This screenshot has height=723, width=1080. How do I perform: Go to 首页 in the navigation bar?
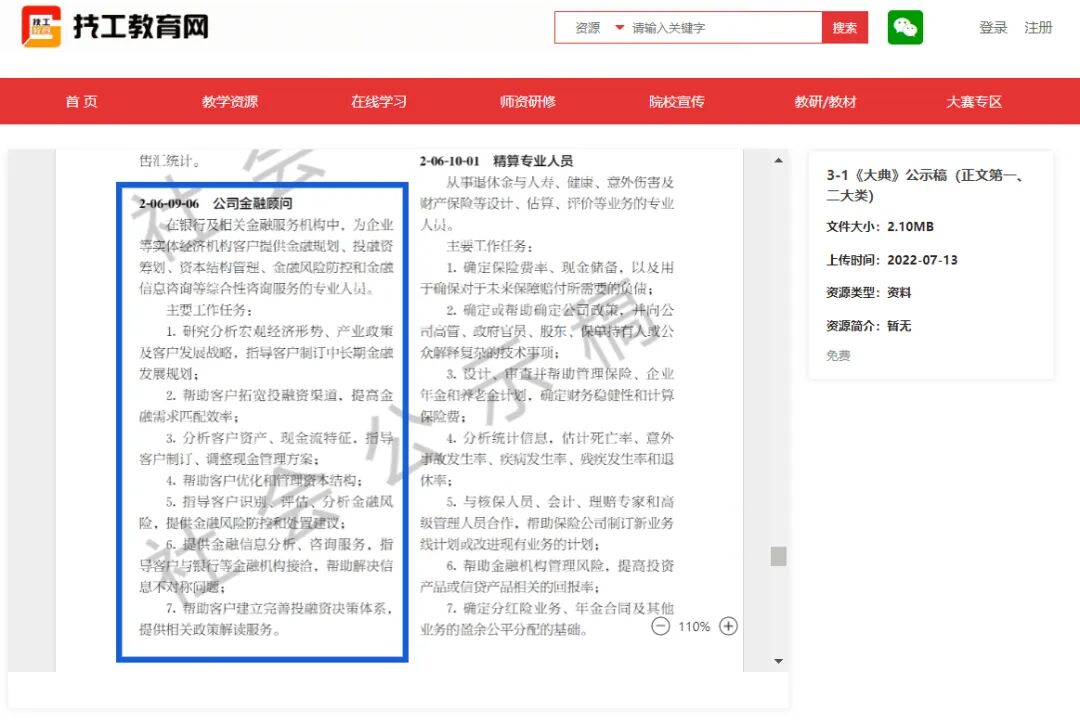pos(81,102)
